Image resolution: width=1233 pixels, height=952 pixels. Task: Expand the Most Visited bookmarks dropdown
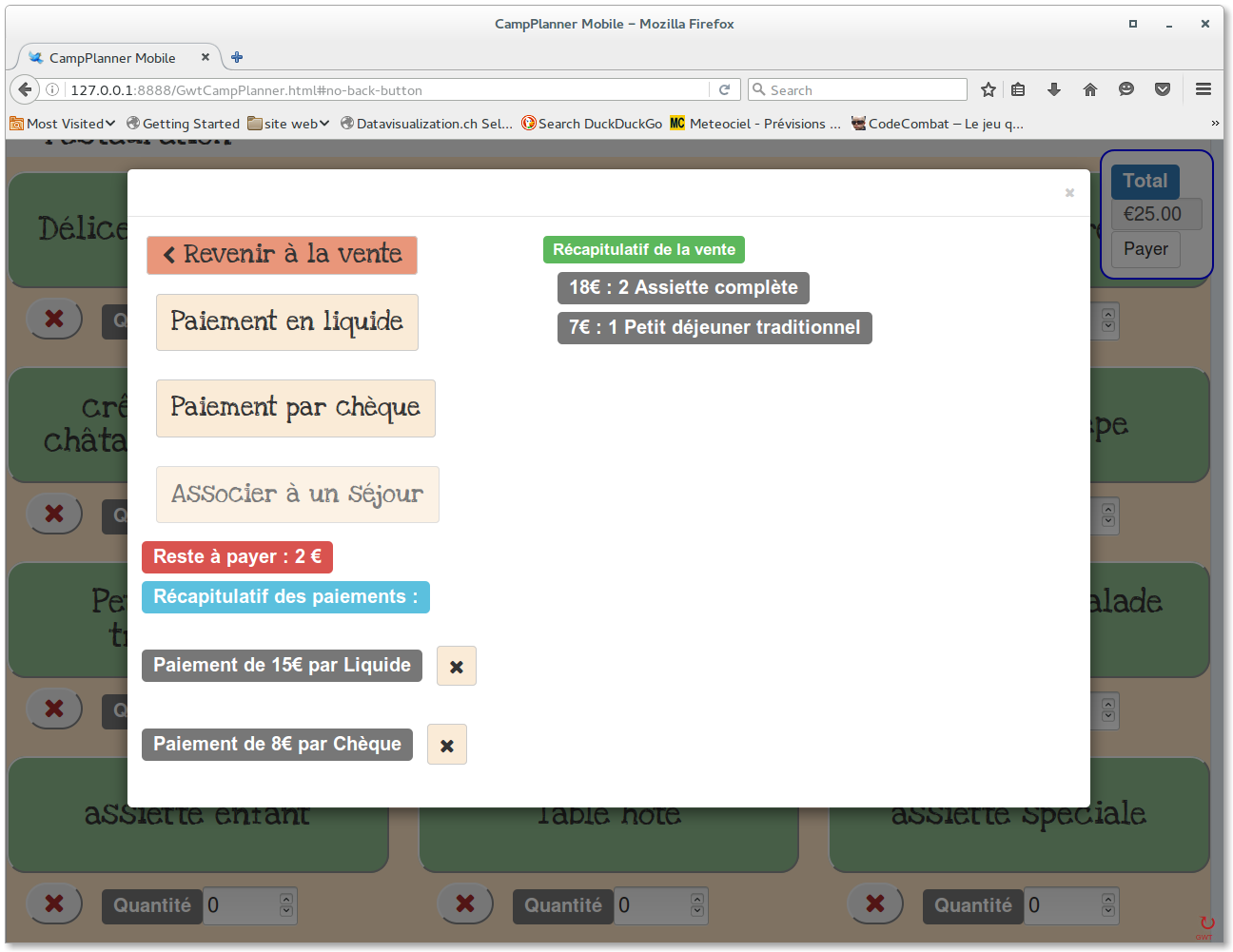[63, 124]
